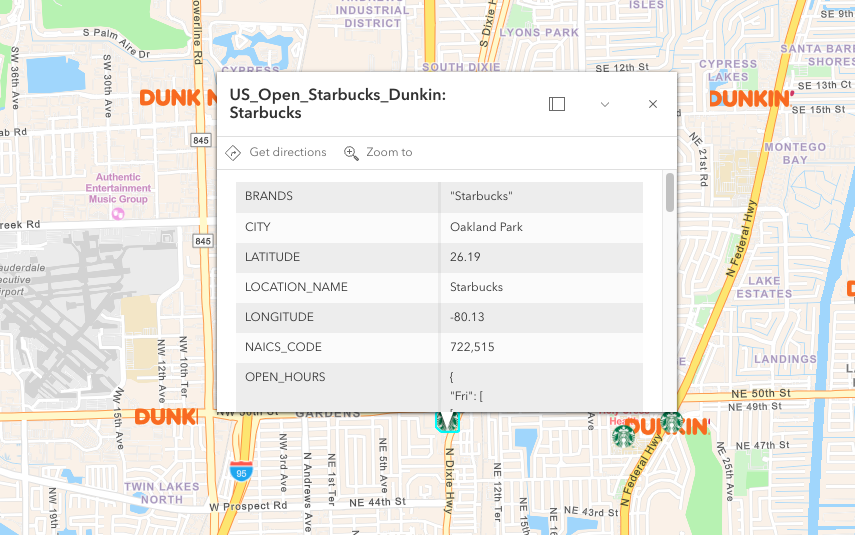Viewport: 855px width, 535px height.
Task: Select the NAICS_CODE value 722,515
Action: [472, 347]
